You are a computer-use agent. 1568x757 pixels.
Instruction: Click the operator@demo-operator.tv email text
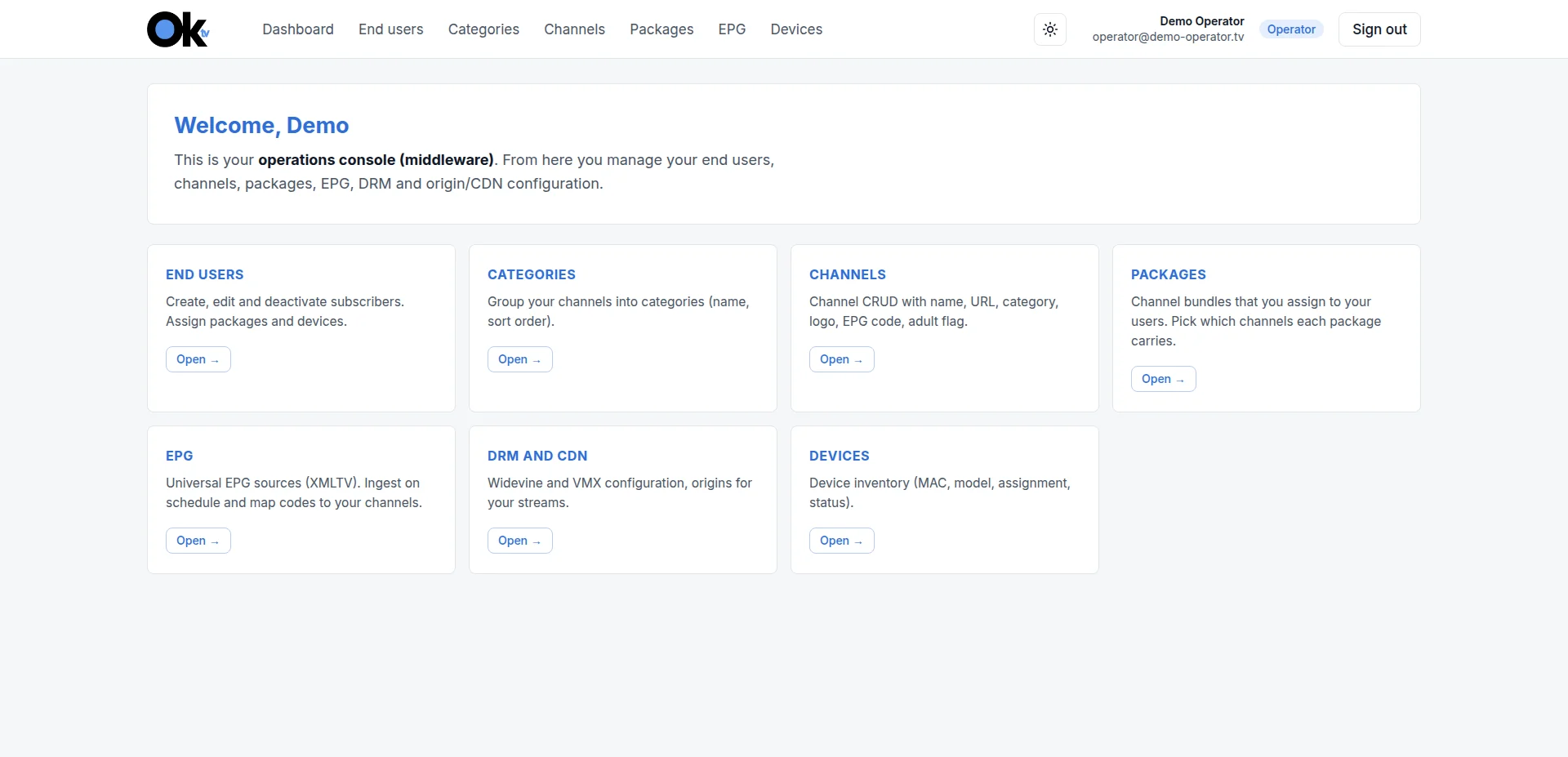(1169, 37)
